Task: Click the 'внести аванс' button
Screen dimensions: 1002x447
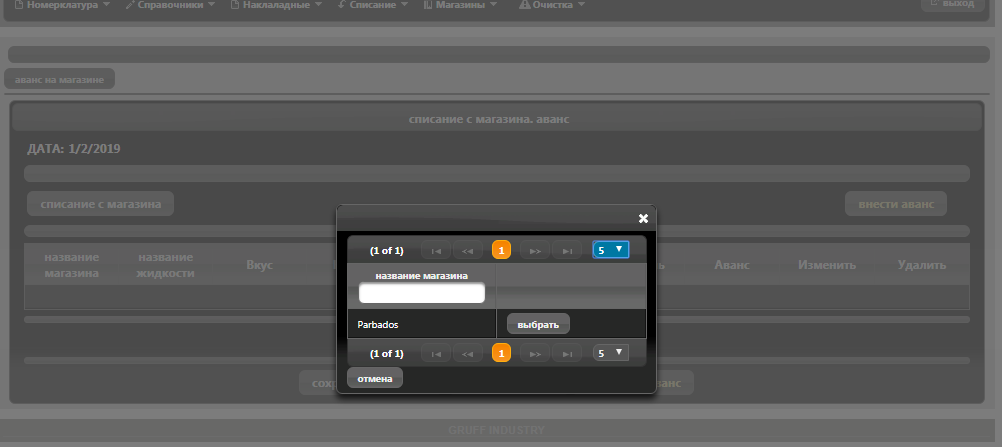Action: point(896,203)
